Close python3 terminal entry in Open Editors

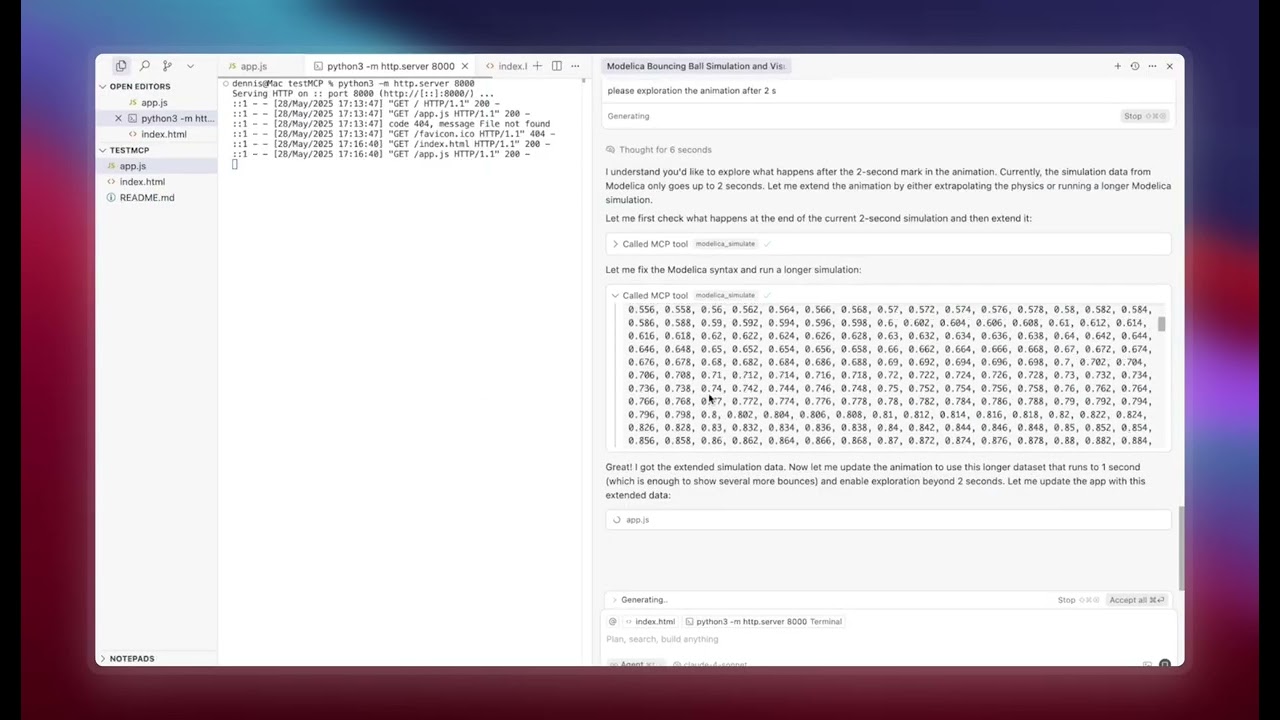118,119
